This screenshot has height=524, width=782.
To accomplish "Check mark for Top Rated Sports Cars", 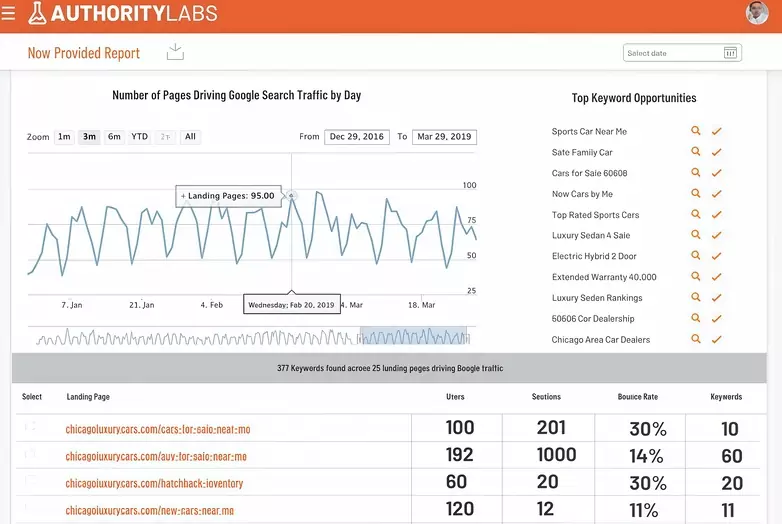I will point(717,215).
